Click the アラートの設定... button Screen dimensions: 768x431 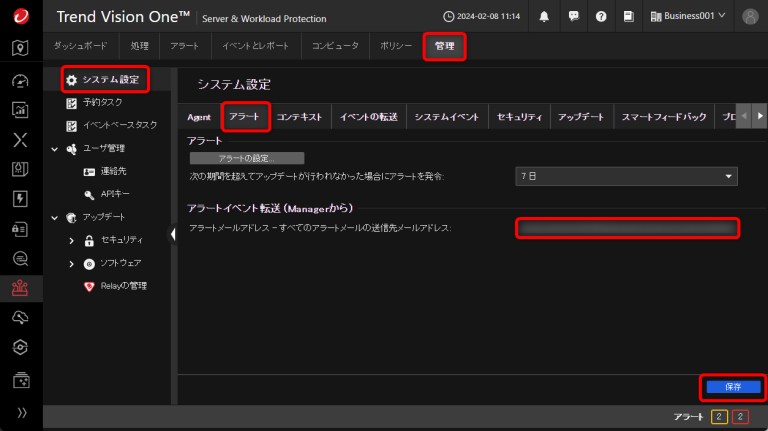[x=247, y=158]
